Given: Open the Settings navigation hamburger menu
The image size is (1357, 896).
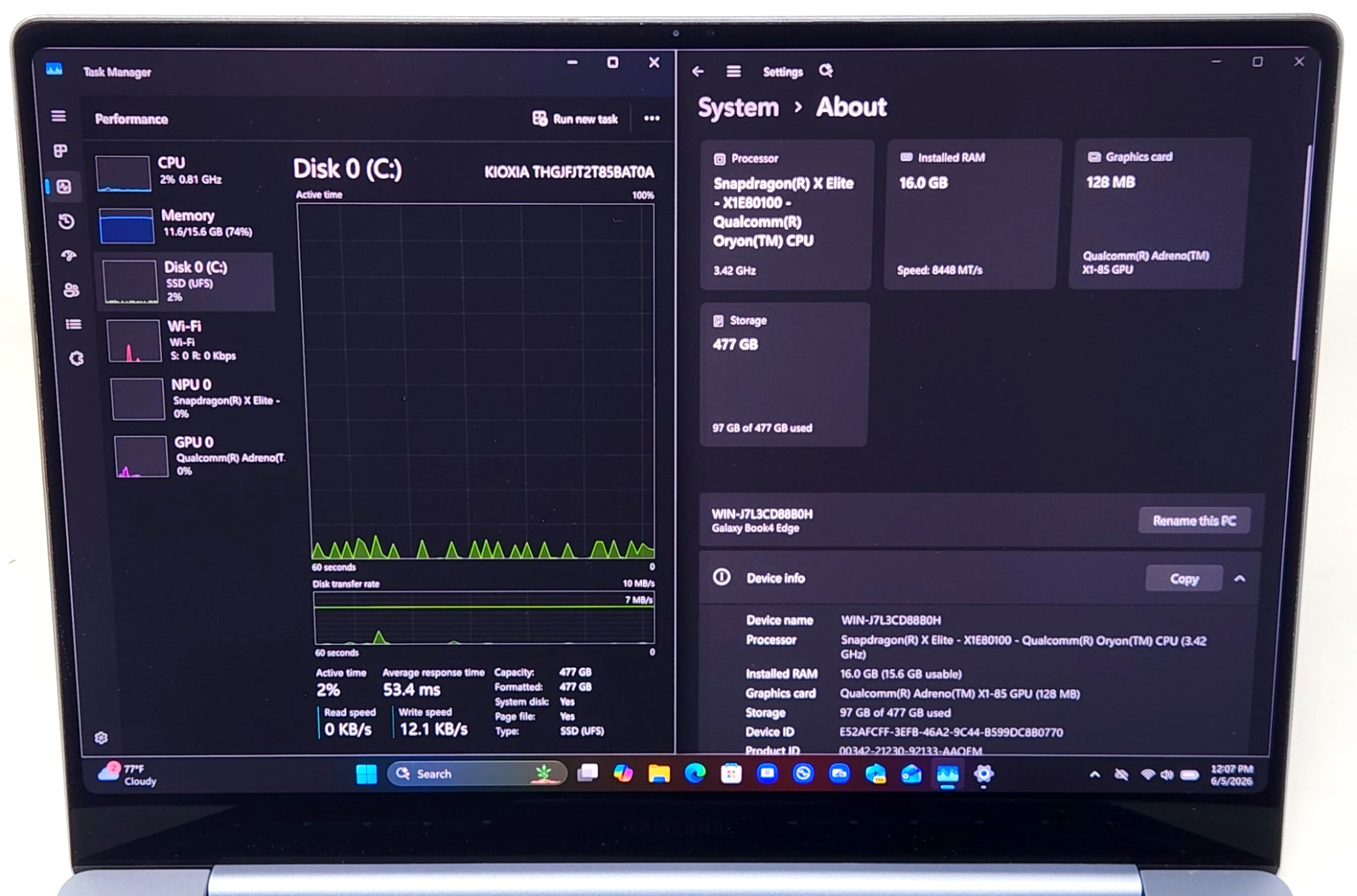Looking at the screenshot, I should coord(734,71).
